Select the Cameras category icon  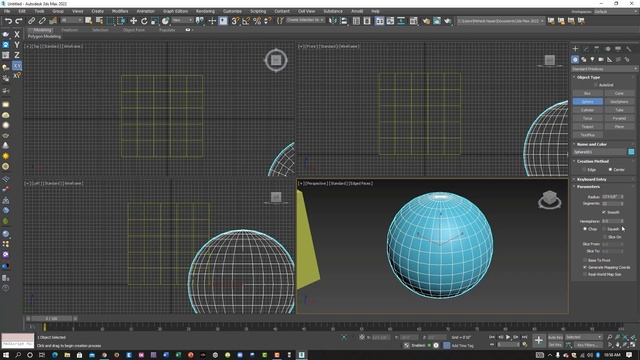[x=601, y=60]
